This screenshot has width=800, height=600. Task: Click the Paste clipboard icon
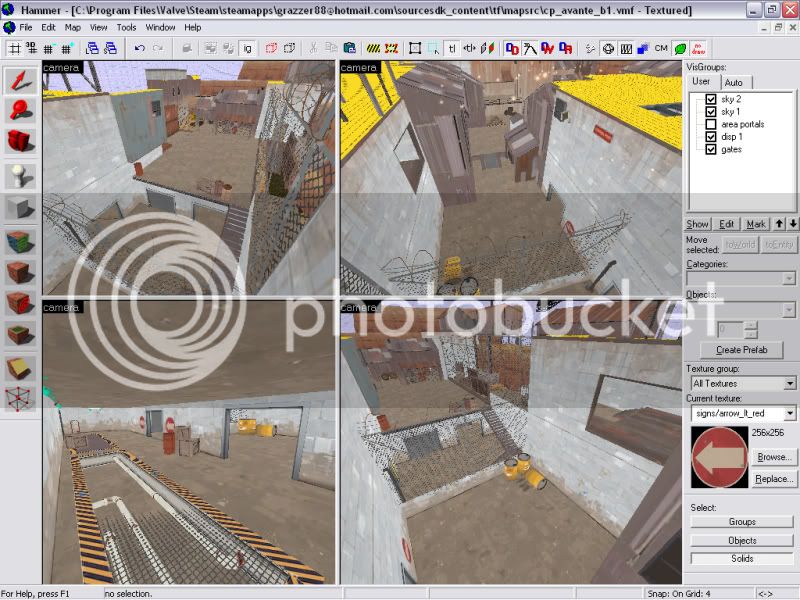click(x=349, y=48)
